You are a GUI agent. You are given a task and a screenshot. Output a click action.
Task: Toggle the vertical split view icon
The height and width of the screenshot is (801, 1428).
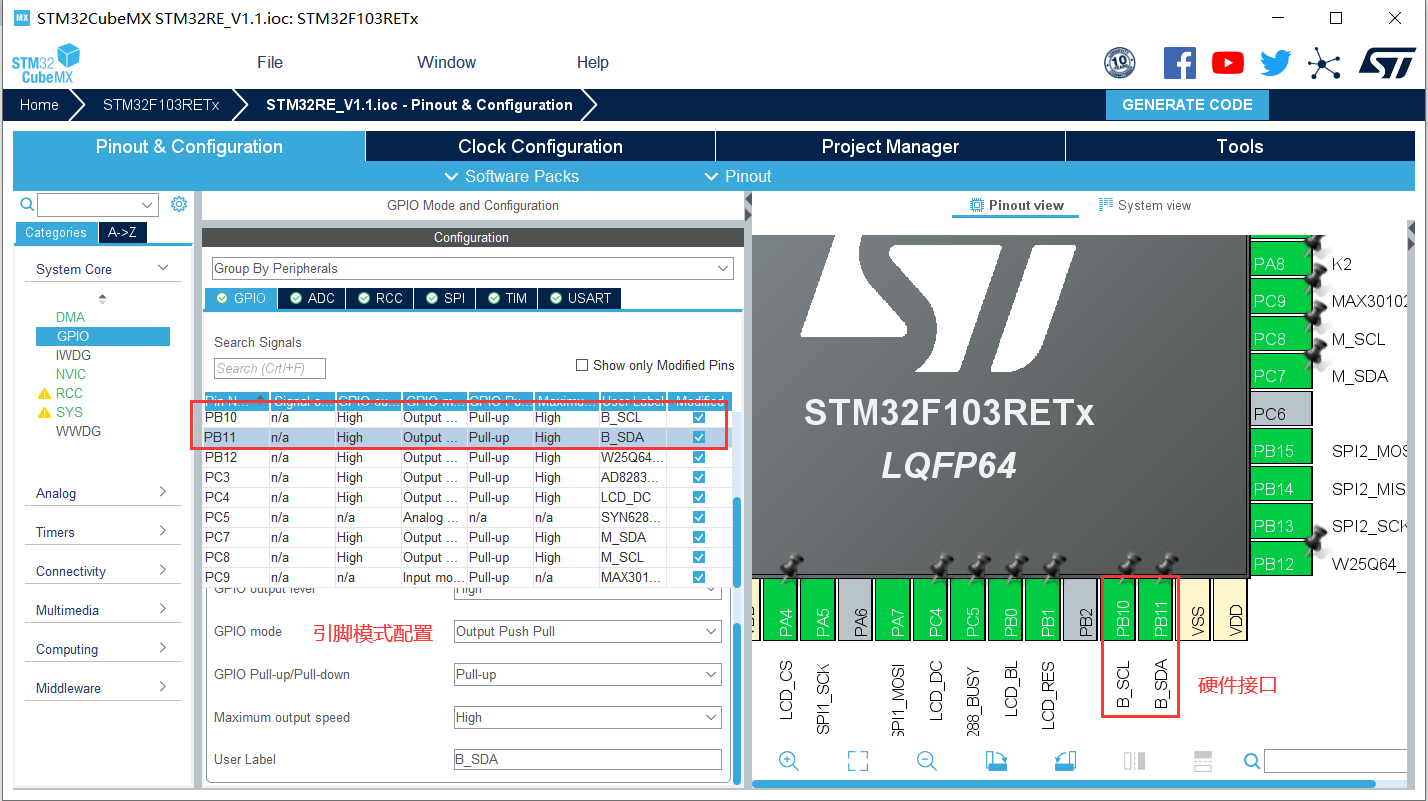(1134, 761)
